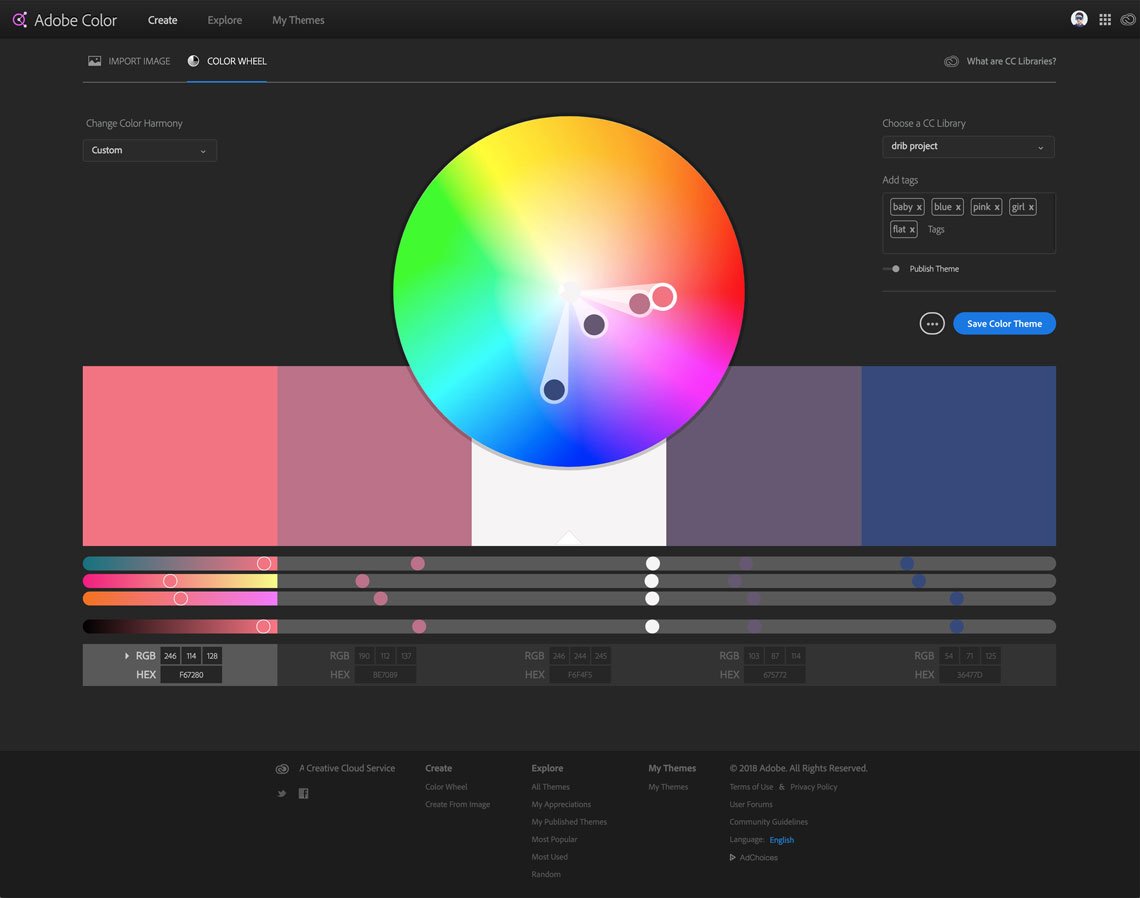Viewport: 1140px width, 898px height.
Task: Remove the "pink" tag
Action: pyautogui.click(x=997, y=207)
